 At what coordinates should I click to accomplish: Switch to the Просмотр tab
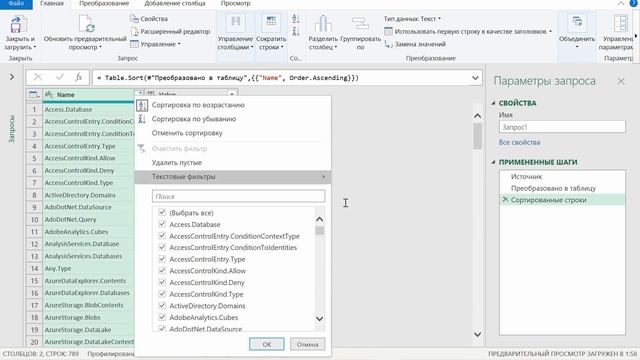pos(236,3)
